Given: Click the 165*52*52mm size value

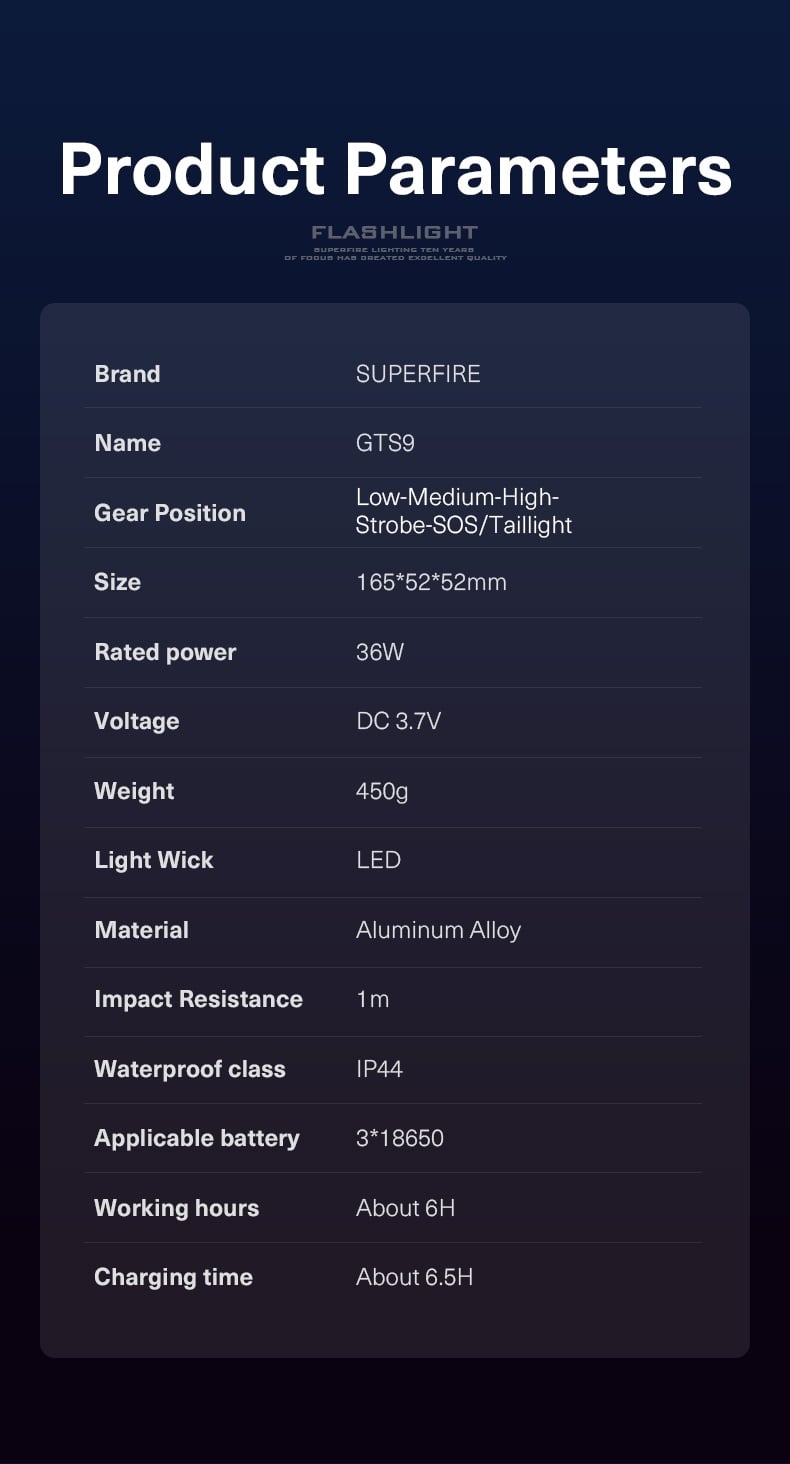Looking at the screenshot, I should point(431,582).
